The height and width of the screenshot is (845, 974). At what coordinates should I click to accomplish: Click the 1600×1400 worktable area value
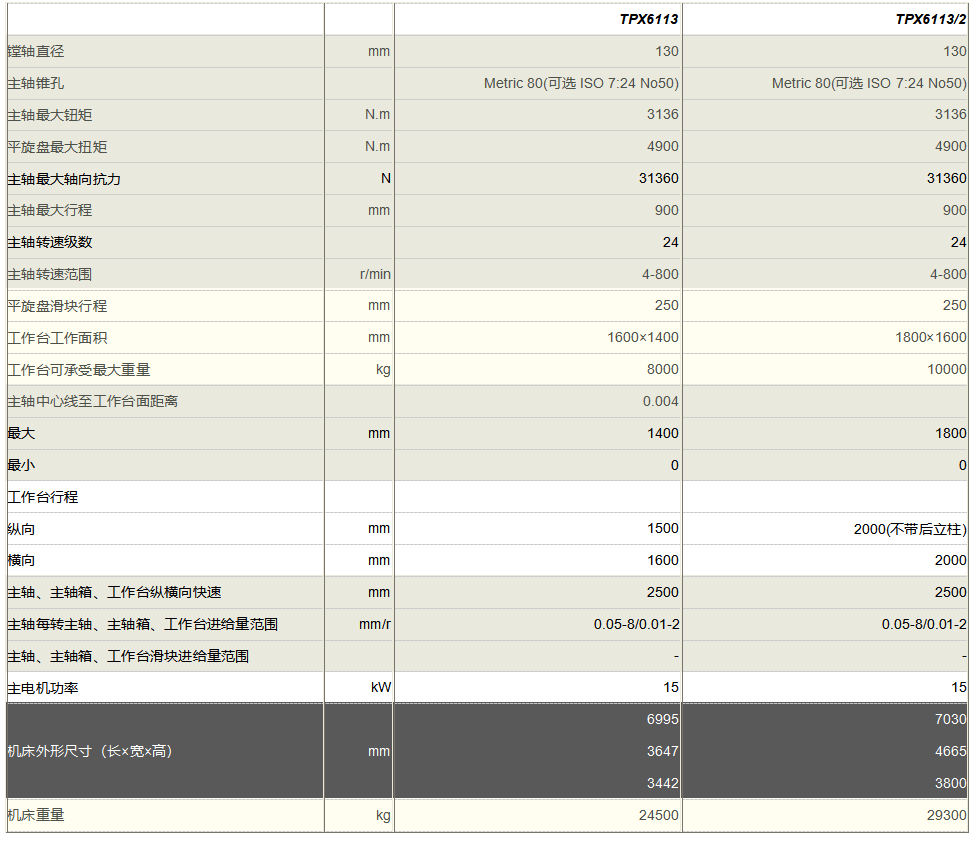(642, 338)
